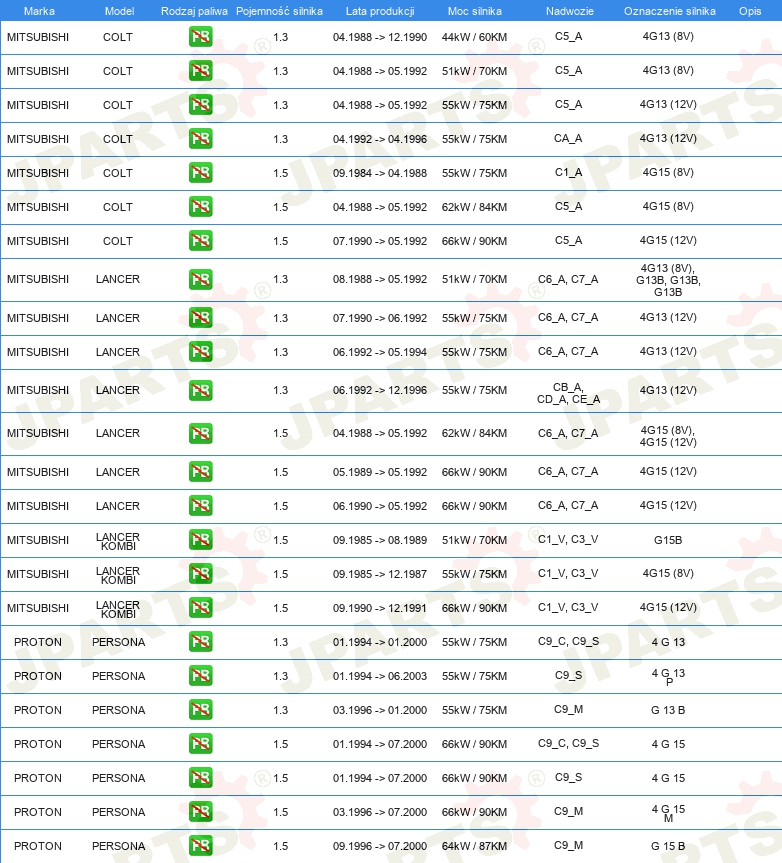Viewport: 782px width, 863px height.
Task: Click the Oznaczenie silnika column header
Action: [x=670, y=11]
